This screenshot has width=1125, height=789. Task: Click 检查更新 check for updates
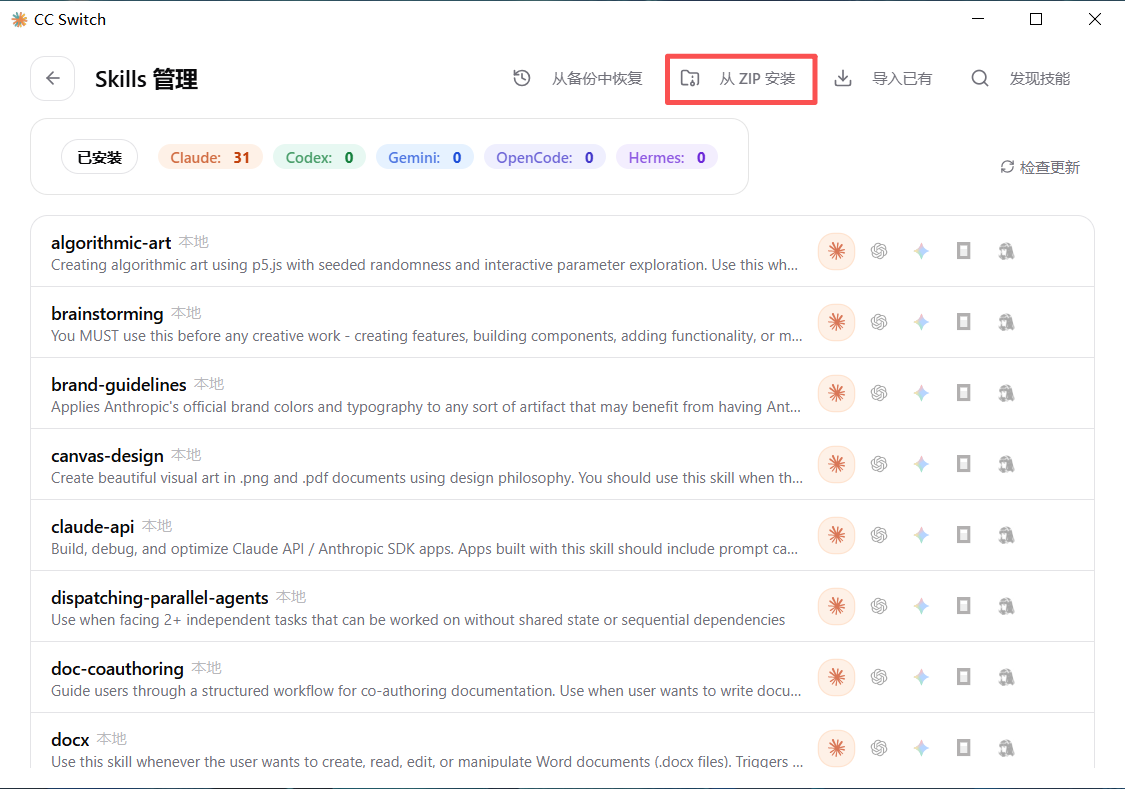(x=1040, y=167)
